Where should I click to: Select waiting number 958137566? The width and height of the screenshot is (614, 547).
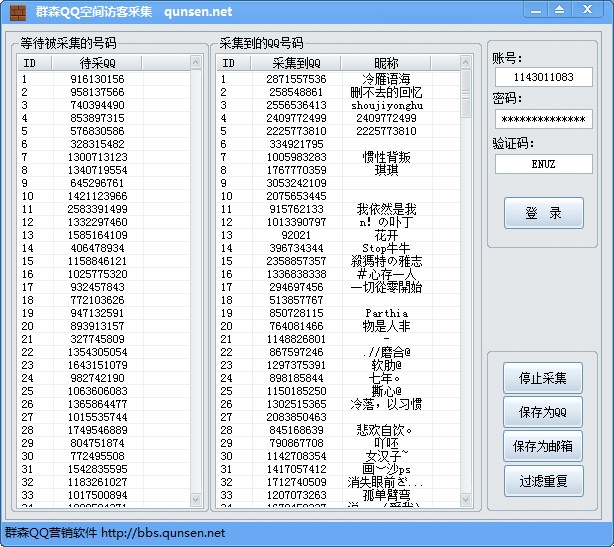pos(97,92)
